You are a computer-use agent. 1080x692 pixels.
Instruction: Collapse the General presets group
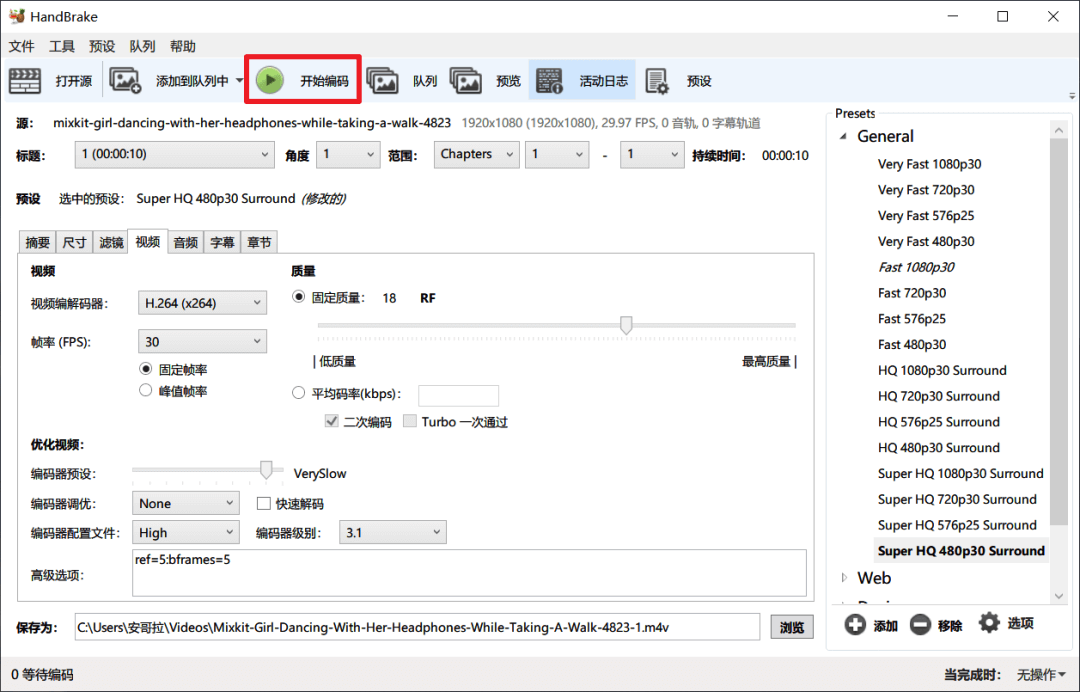(843, 136)
